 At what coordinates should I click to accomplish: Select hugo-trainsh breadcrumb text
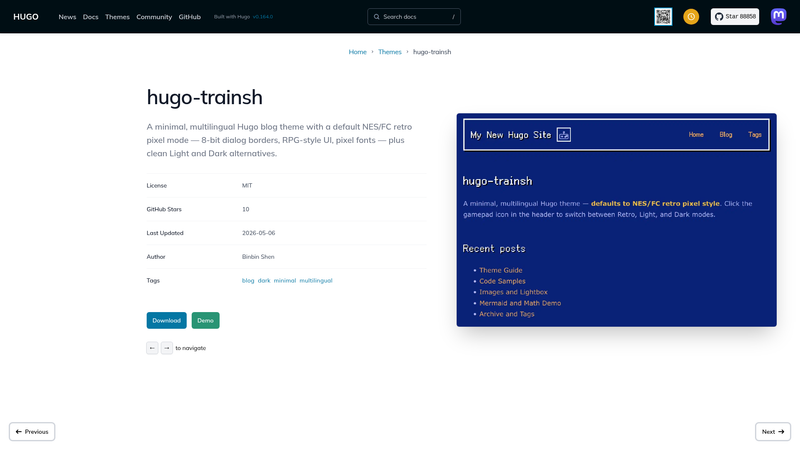click(x=432, y=52)
